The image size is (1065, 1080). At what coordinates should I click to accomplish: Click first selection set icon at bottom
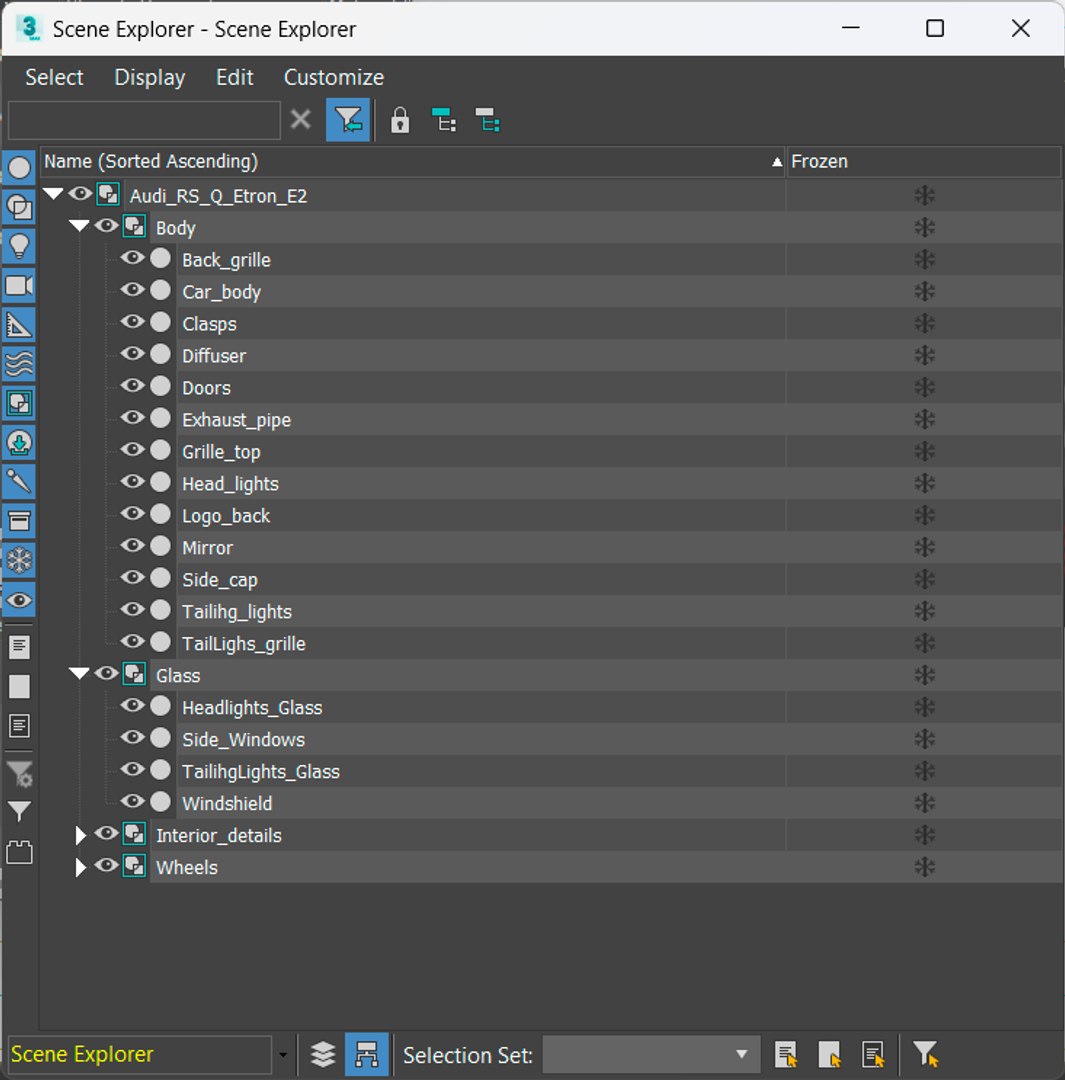coord(786,1054)
